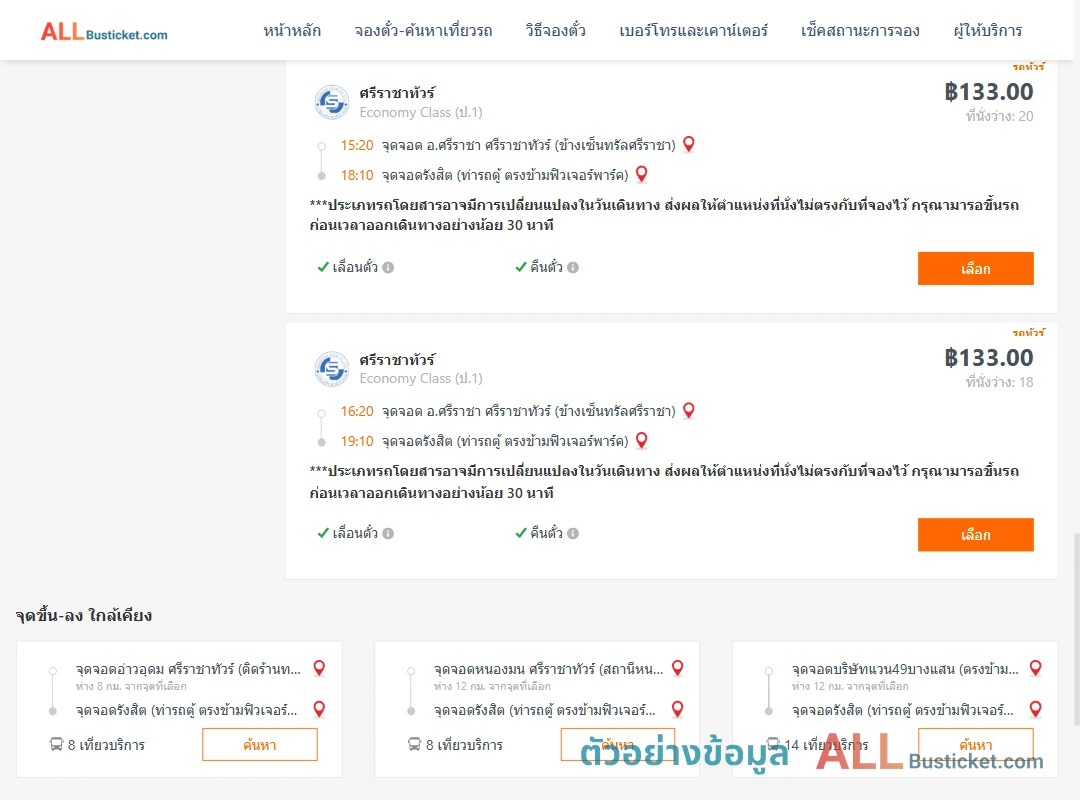The image size is (1080, 800).
Task: Open map pin for 16:20 departure stop
Action: 688,410
